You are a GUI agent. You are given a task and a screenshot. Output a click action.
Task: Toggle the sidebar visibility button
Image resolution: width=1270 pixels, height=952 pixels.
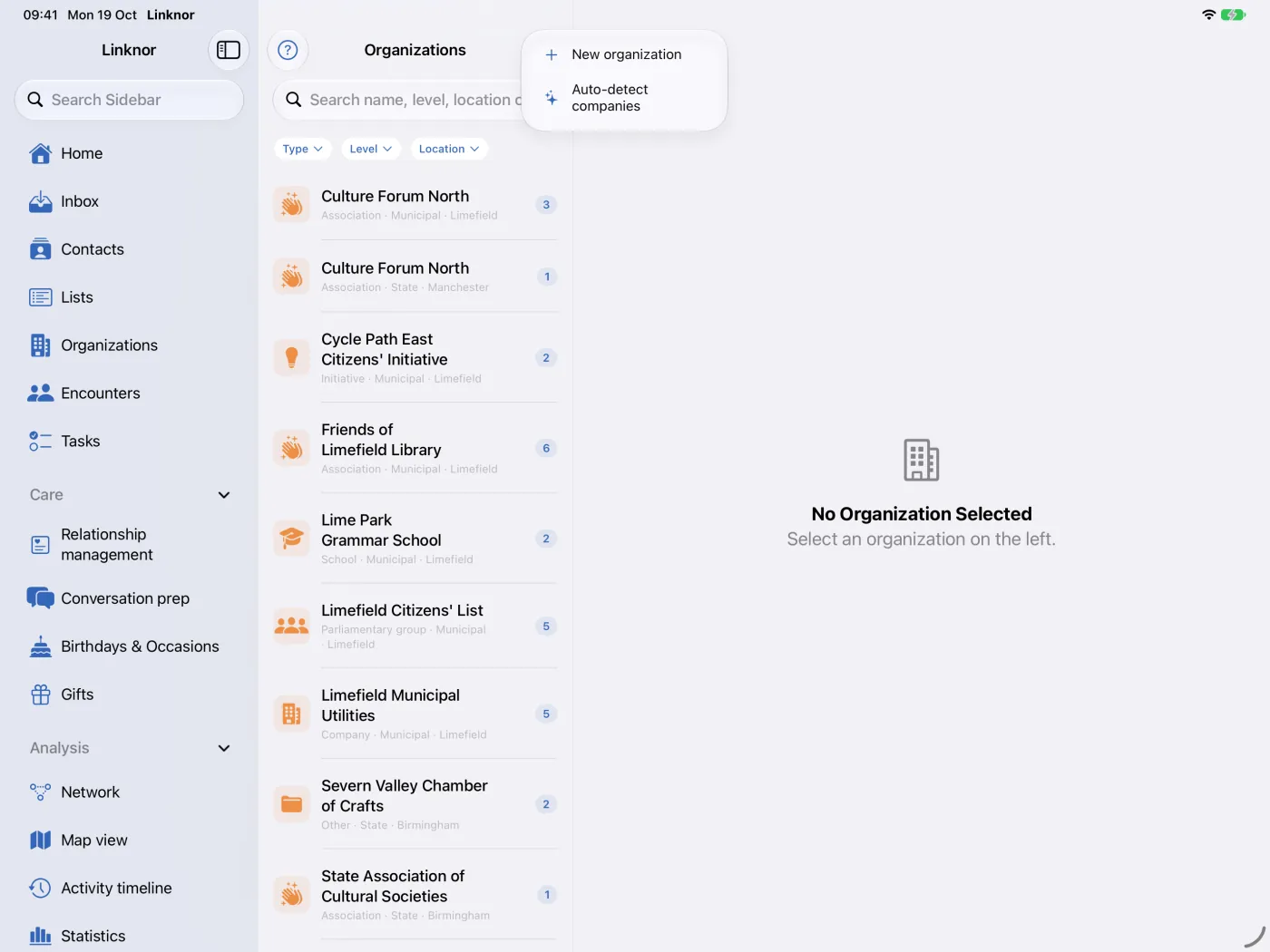229,50
